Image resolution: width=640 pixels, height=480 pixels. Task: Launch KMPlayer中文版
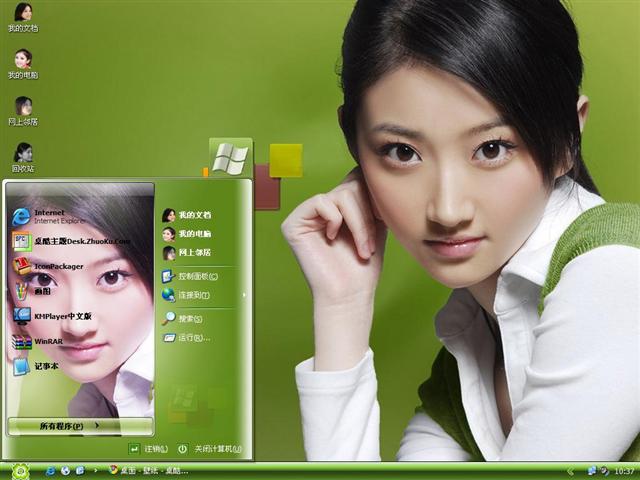[52, 316]
